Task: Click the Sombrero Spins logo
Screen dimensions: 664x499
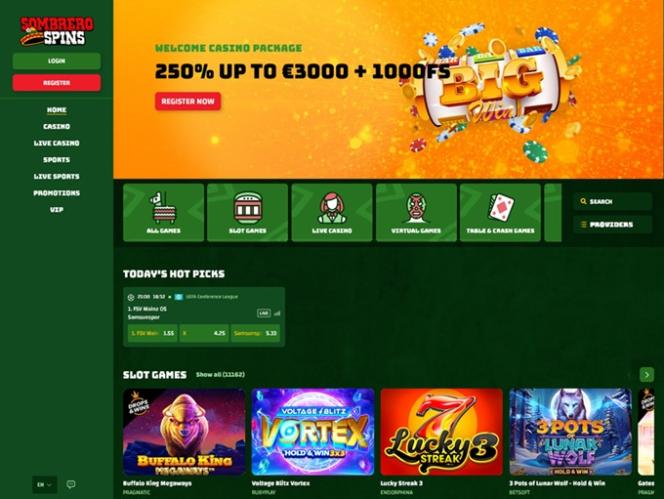Action: pos(57,31)
